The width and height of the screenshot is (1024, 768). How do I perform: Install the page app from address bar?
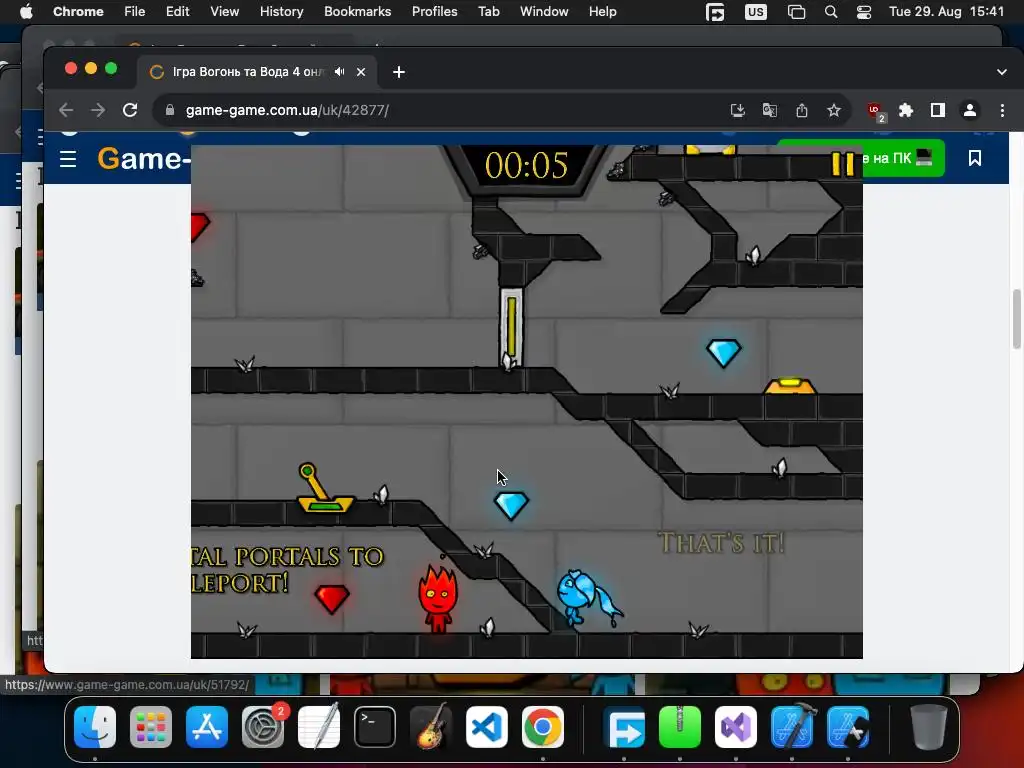tap(737, 110)
